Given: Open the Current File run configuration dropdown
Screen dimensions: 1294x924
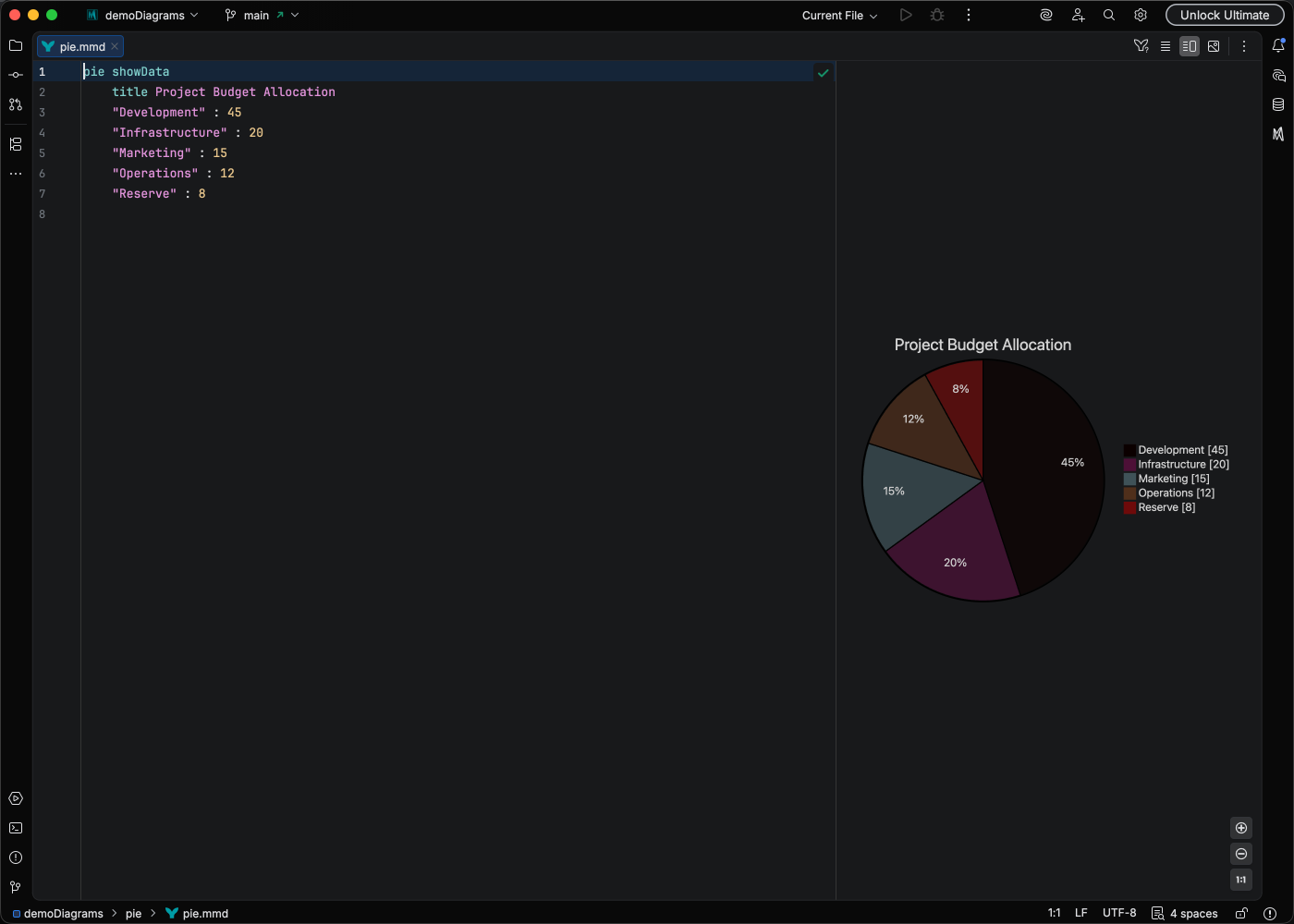Looking at the screenshot, I should [839, 16].
